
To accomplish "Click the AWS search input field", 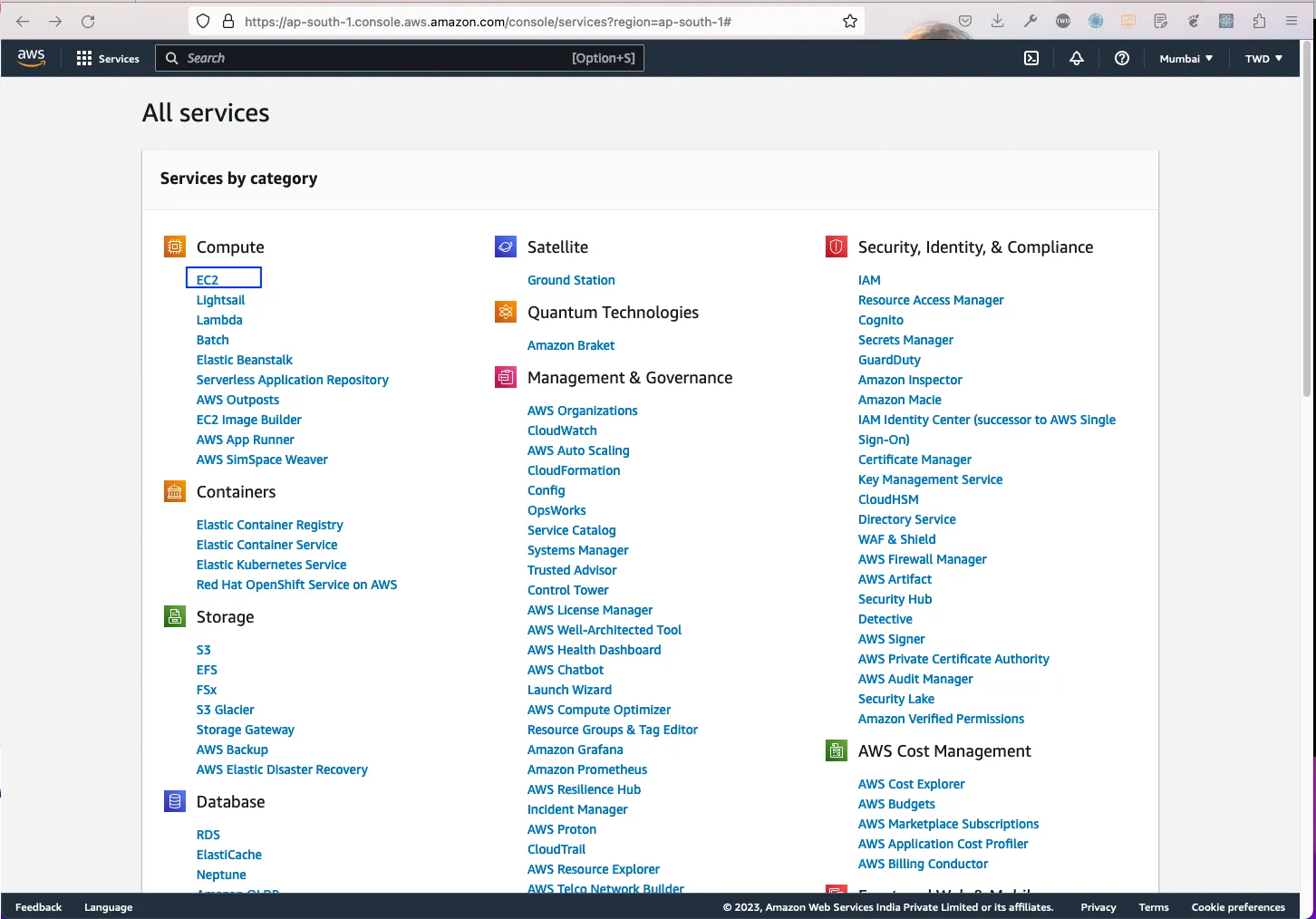I will tap(400, 58).
